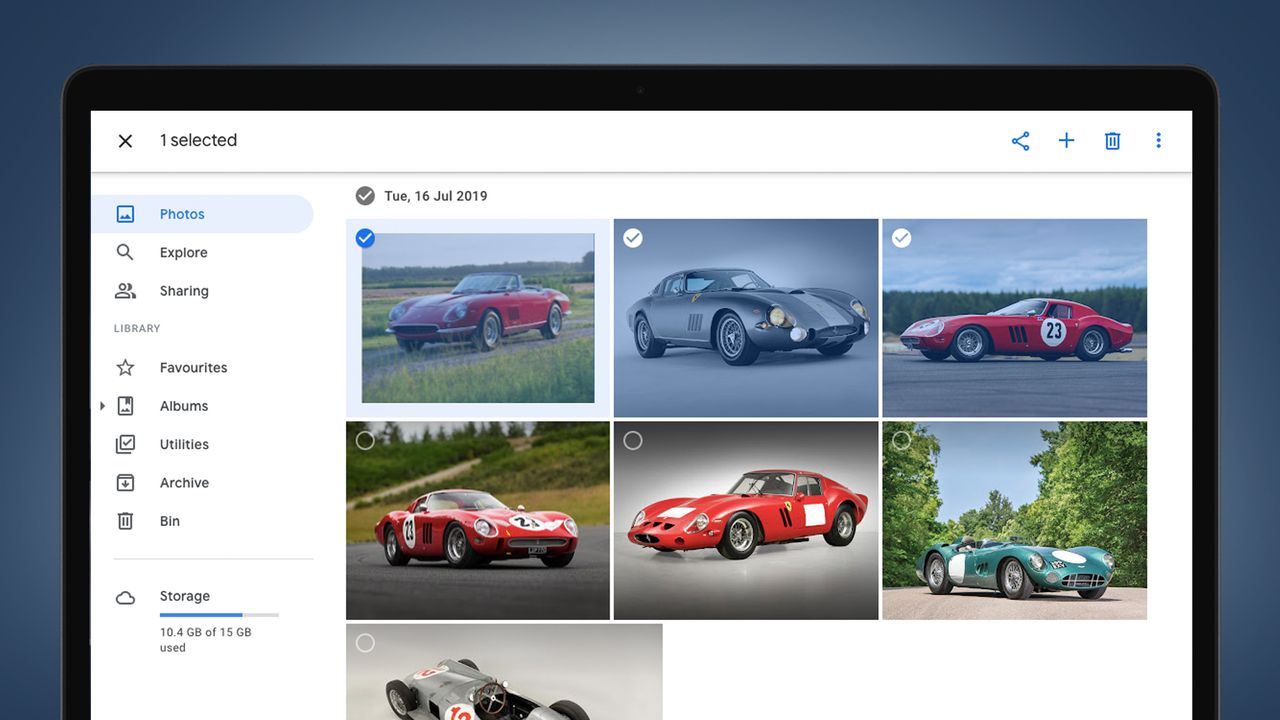Open the red number 23 car side-view thumbnail
The width and height of the screenshot is (1280, 720).
click(x=1014, y=318)
